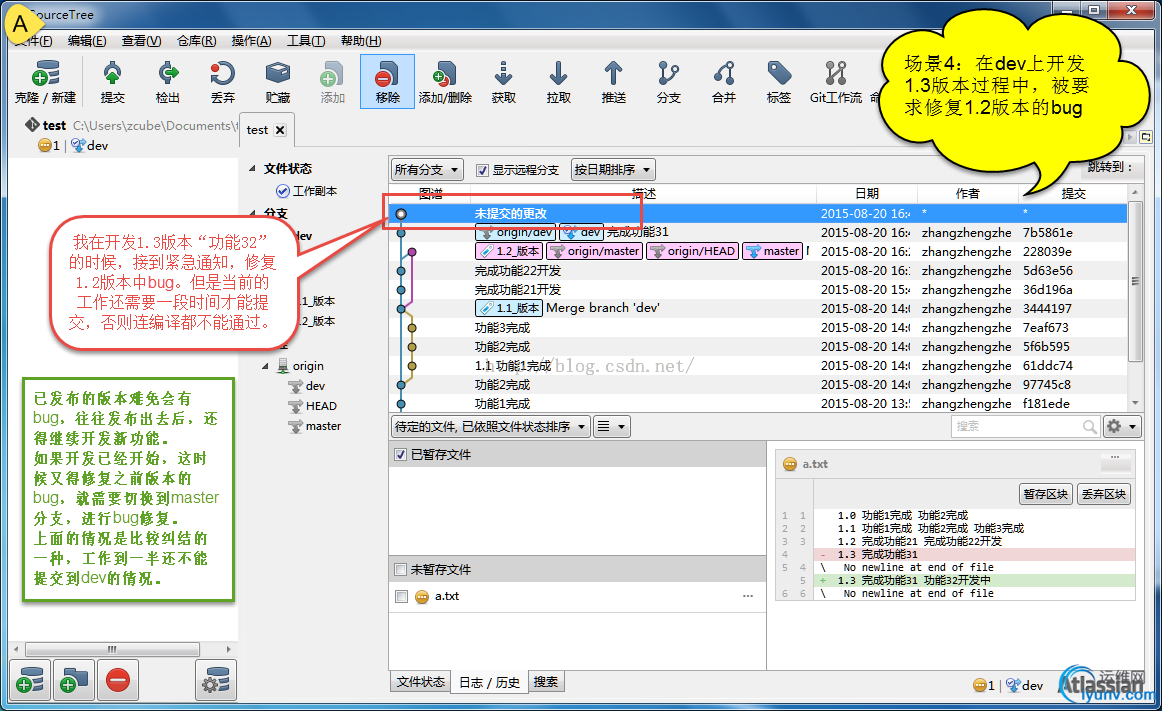
Task: Select the Working Copy (工作副本) tree item
Action: tap(307, 191)
